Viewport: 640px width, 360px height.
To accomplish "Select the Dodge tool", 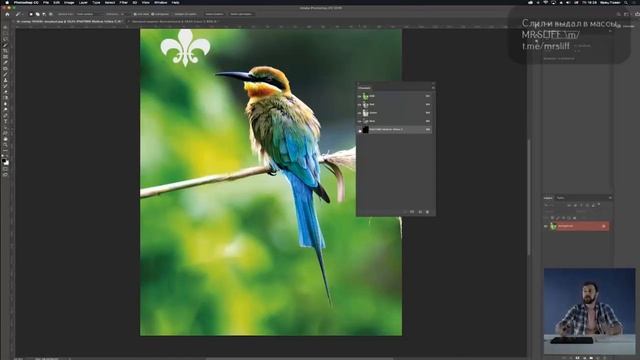I will pyautogui.click(x=5, y=109).
